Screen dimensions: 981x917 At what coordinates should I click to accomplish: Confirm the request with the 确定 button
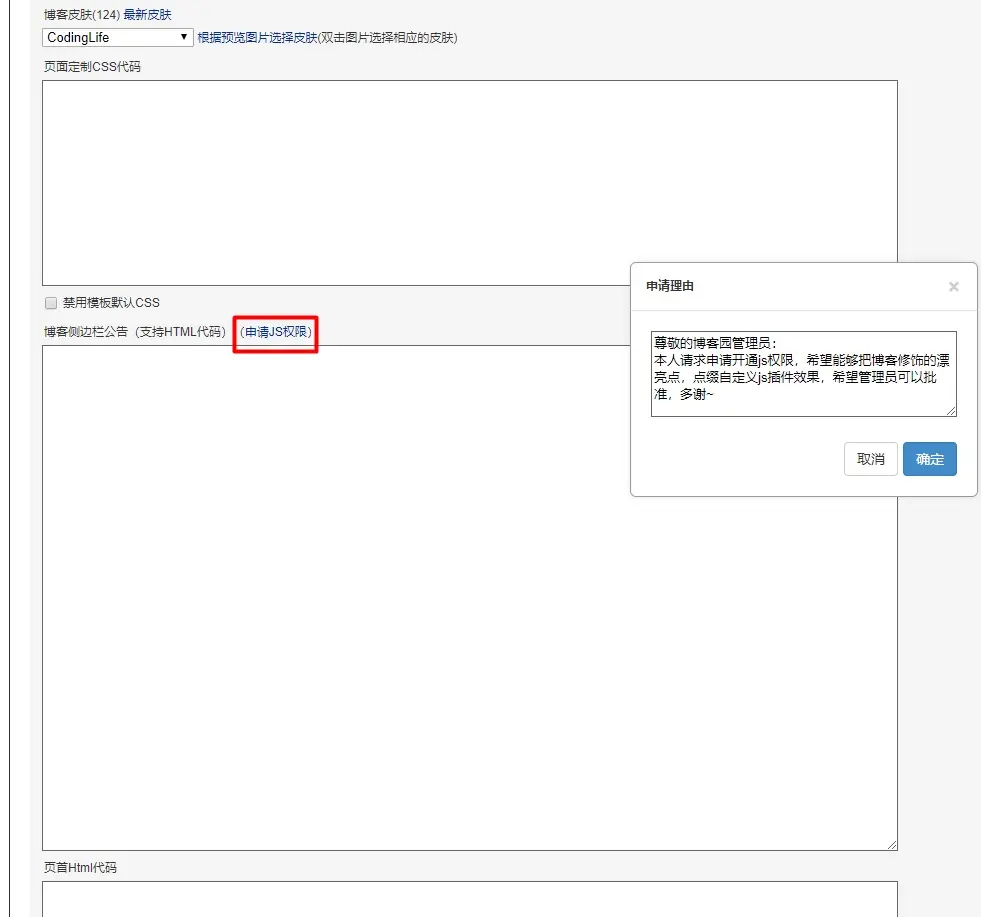click(x=930, y=459)
